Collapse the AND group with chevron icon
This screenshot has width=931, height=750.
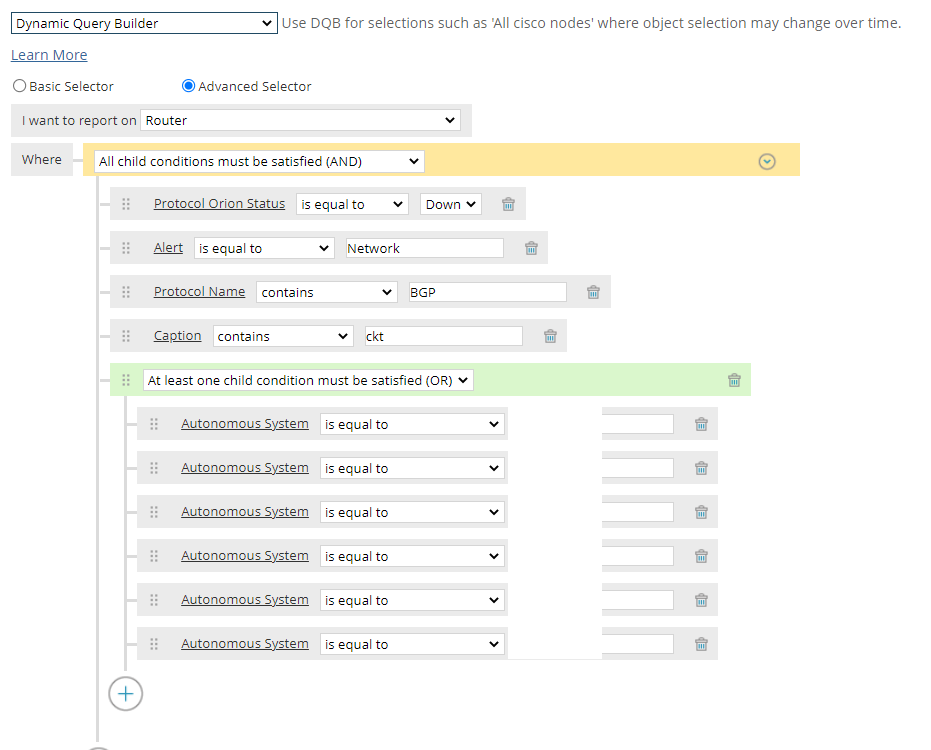pyautogui.click(x=767, y=161)
